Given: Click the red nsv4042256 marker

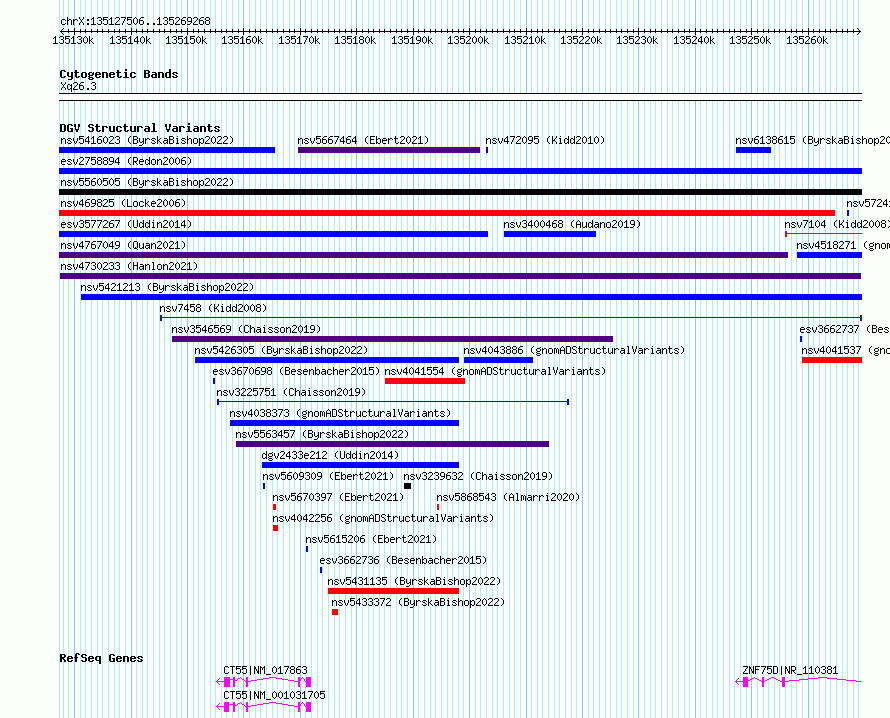Looking at the screenshot, I should pyautogui.click(x=275, y=528).
